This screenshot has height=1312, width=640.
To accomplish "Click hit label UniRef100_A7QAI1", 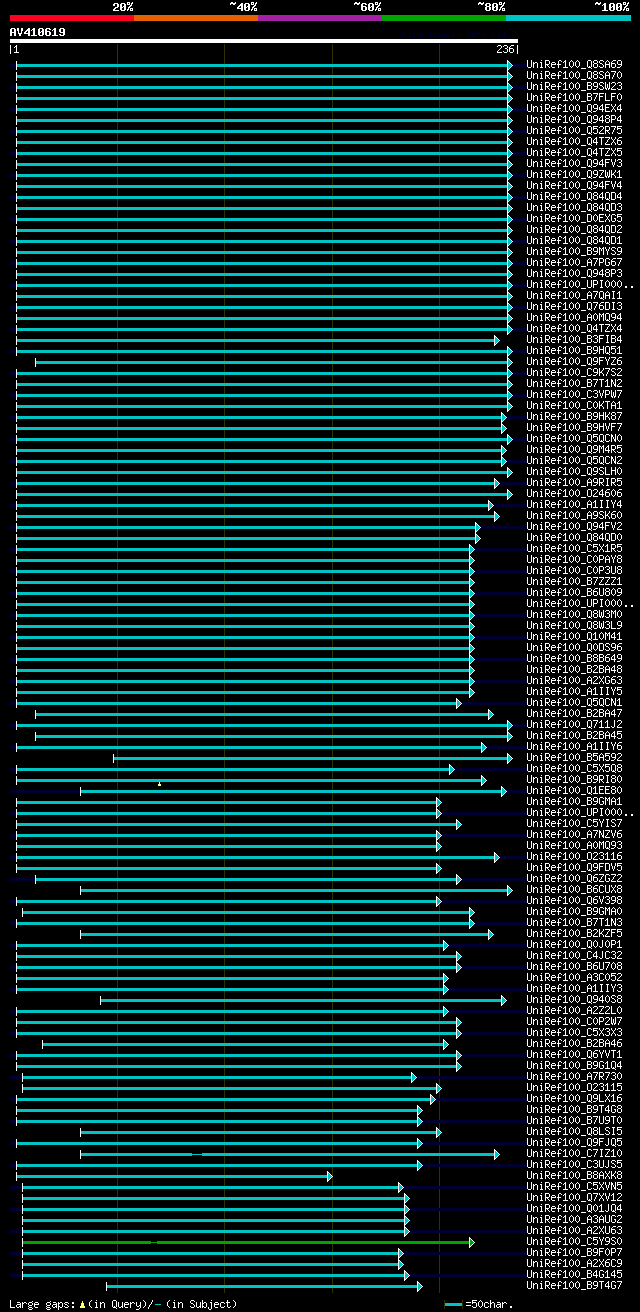I will pos(574,295).
